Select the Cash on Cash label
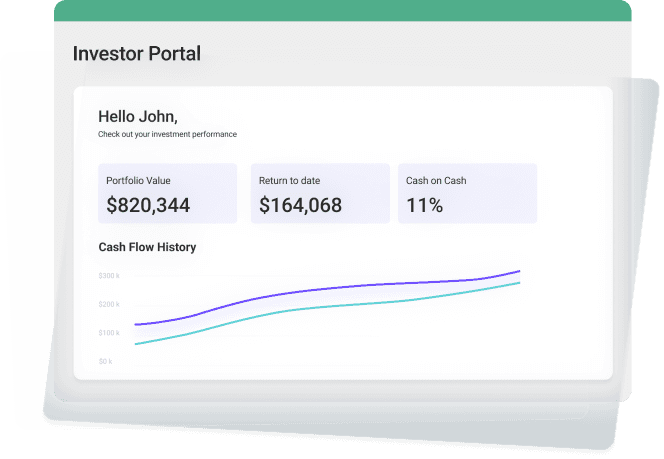Image resolution: width=664 pixels, height=459 pixels. point(436,181)
